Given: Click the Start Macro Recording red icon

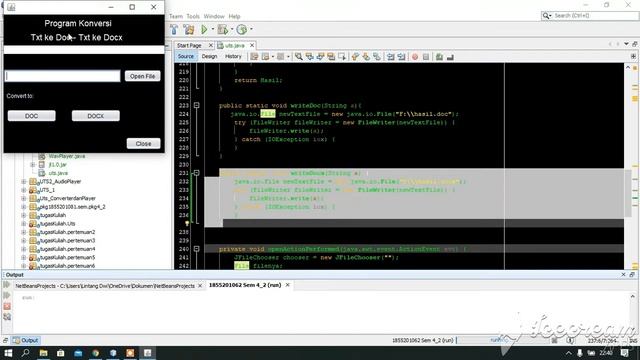Looking at the screenshot, I should click(415, 57).
